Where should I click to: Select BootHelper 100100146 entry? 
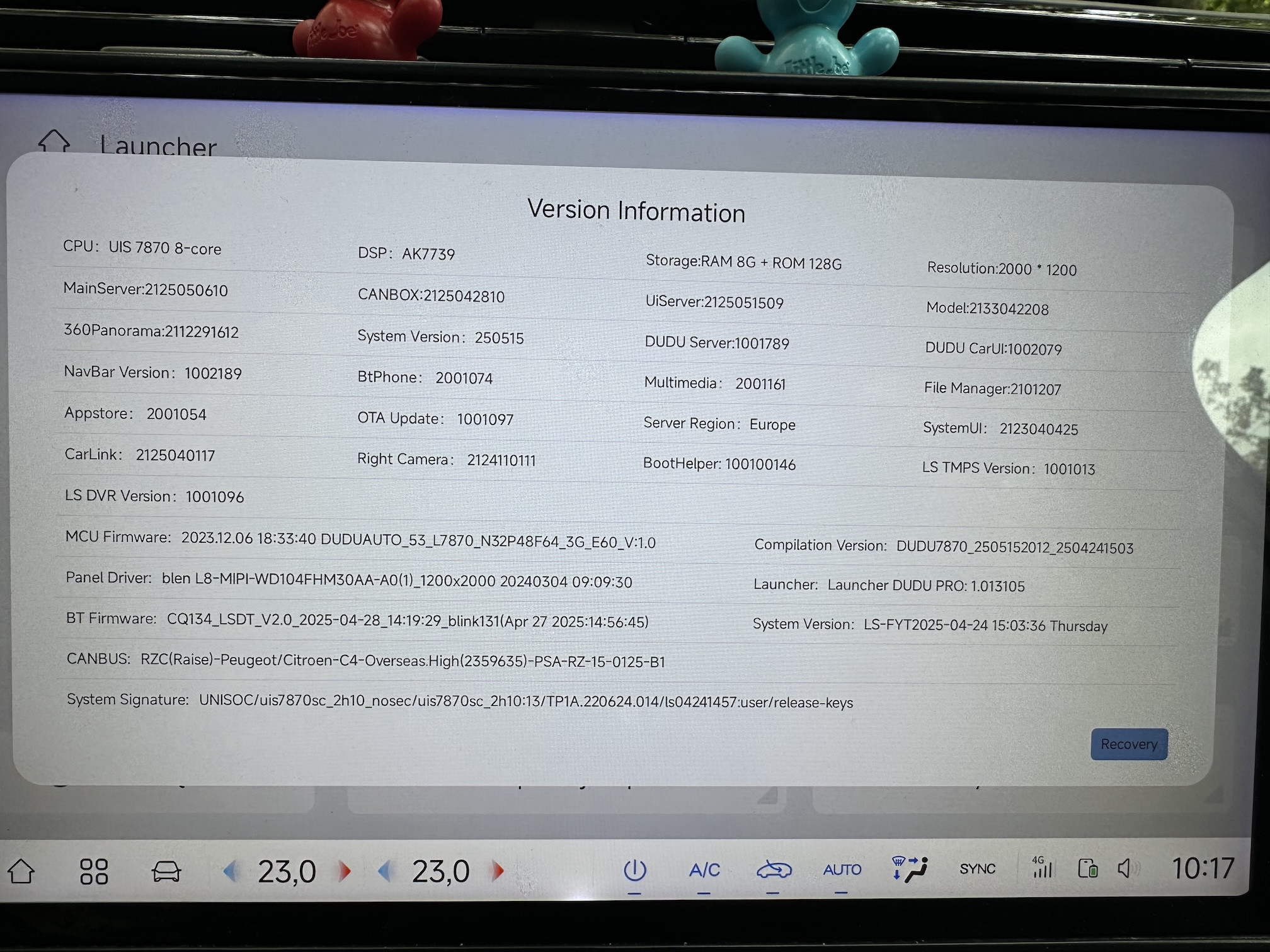coord(719,464)
